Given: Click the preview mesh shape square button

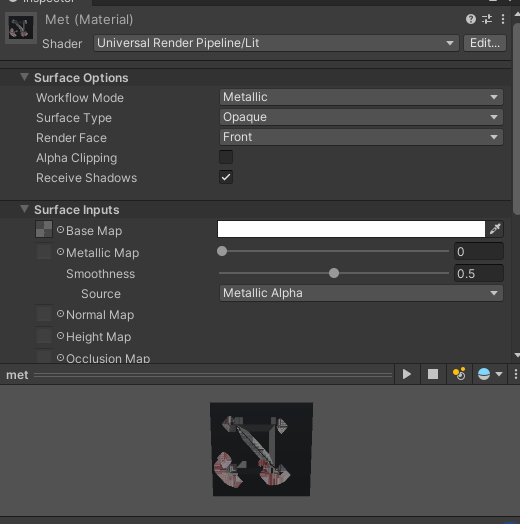Looking at the screenshot, I should tap(433, 374).
